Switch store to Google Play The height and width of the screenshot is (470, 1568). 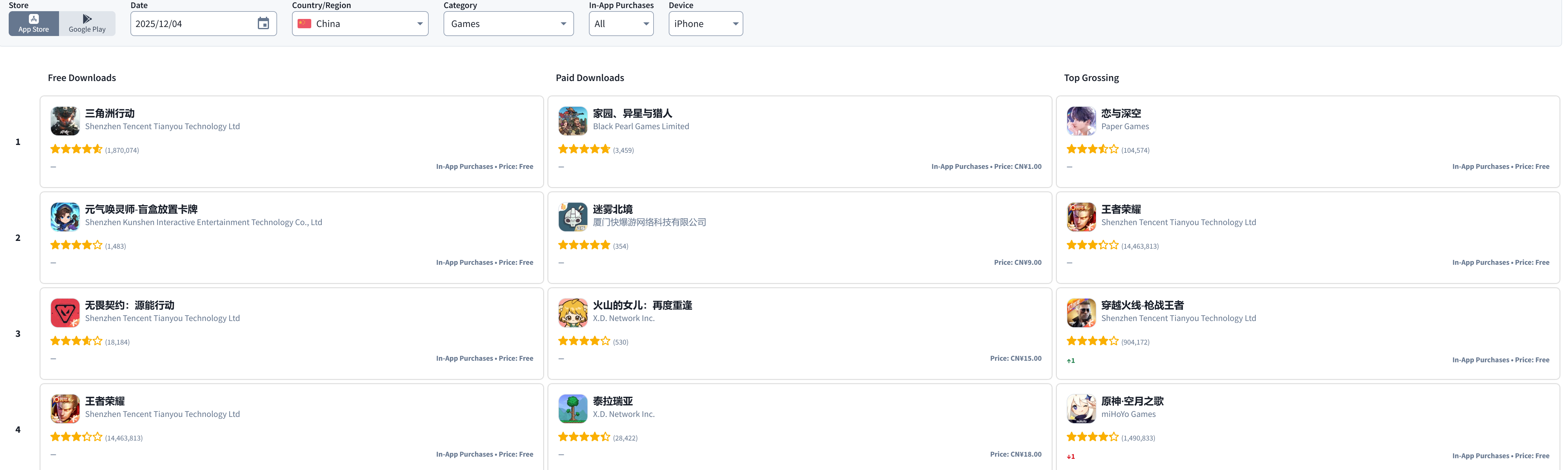tap(87, 24)
